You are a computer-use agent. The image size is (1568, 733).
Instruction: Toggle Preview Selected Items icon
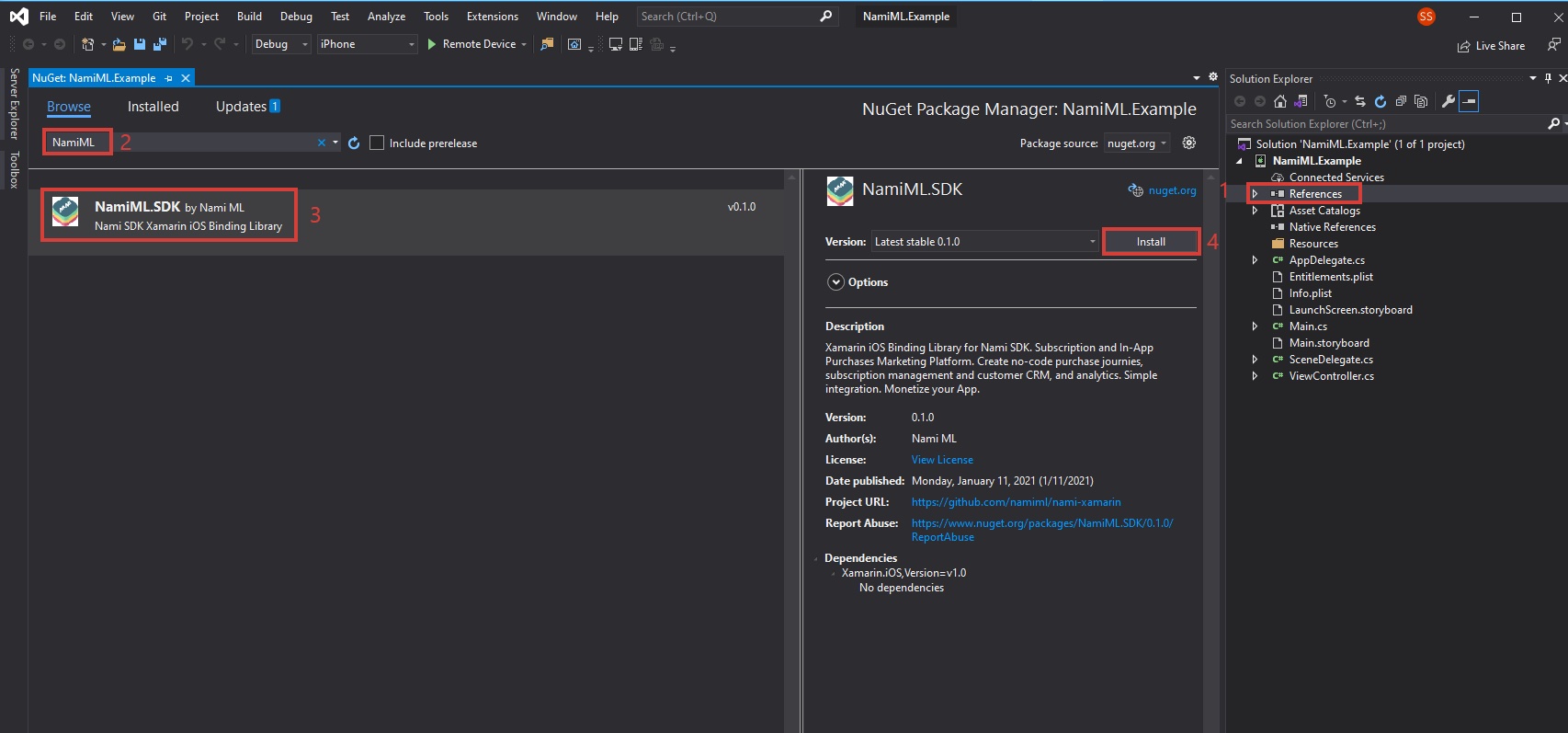click(x=1469, y=101)
